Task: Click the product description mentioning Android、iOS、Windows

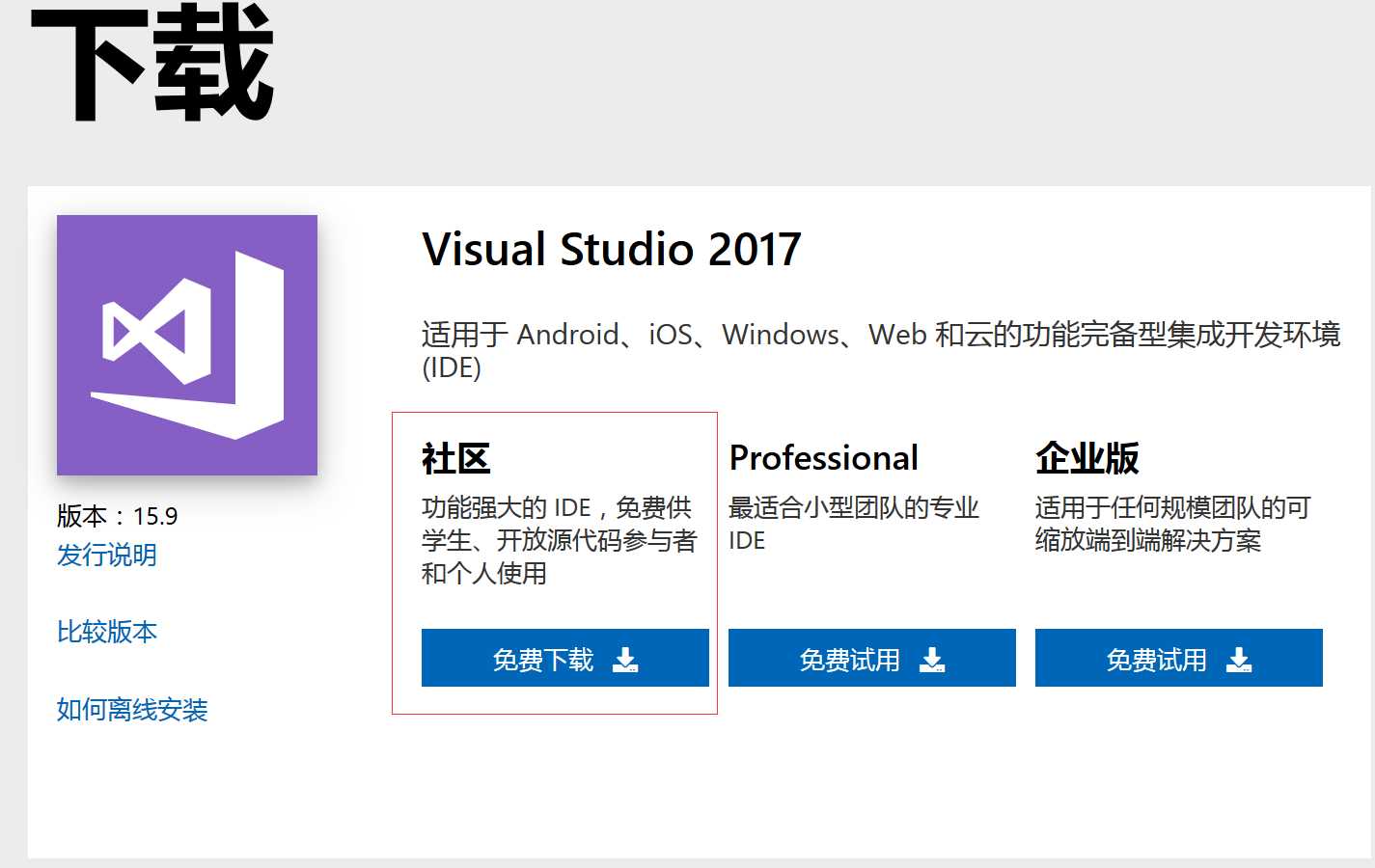Action: 881,351
